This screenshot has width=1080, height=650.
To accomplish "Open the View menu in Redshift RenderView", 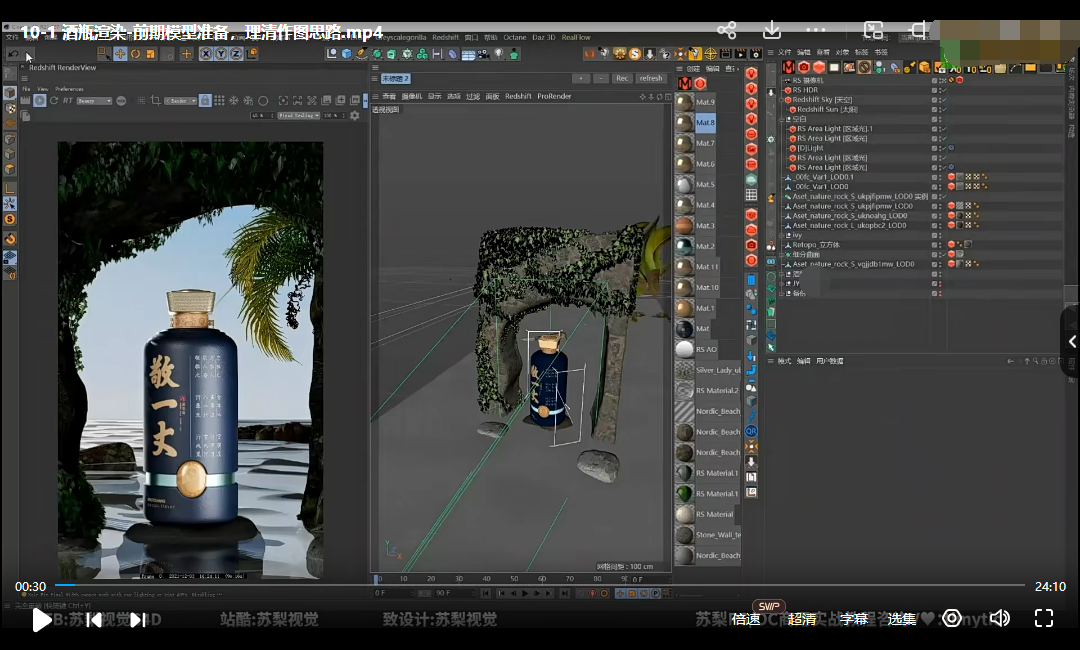I will [43, 89].
